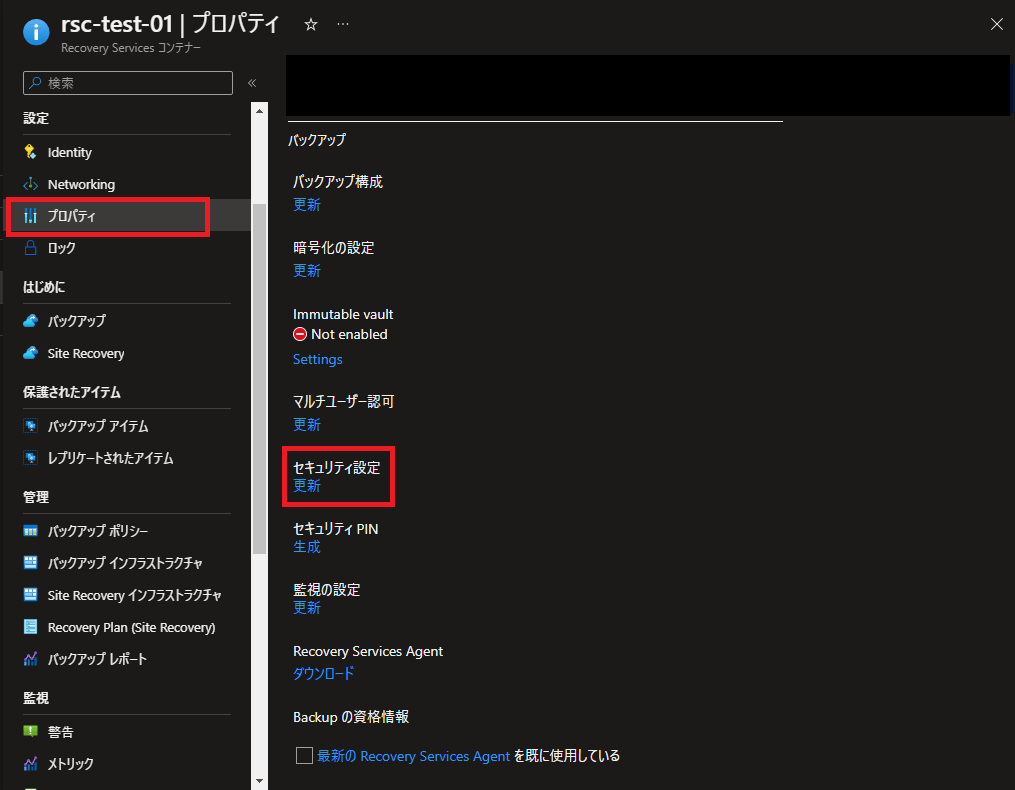1015x790 pixels.
Task: Click 生成 to generate Security PIN
Action: (307, 547)
